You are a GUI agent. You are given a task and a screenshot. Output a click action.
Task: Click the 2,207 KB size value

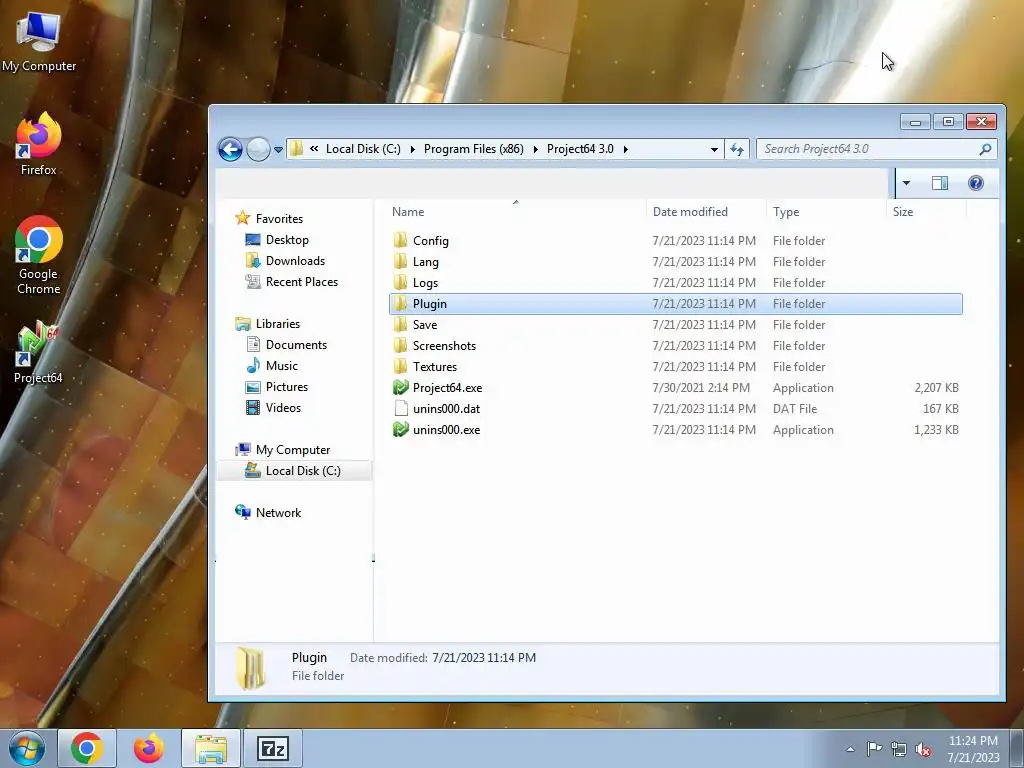tap(936, 387)
